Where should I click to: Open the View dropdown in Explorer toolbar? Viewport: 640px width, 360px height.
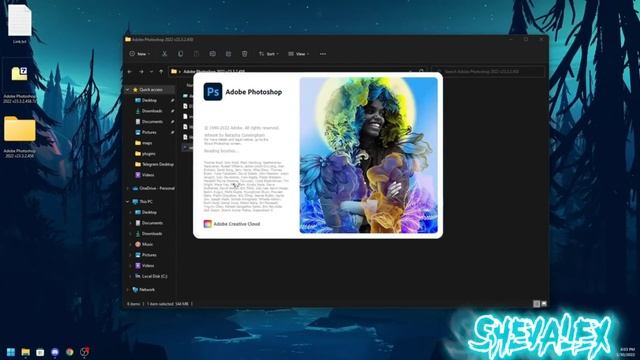click(298, 54)
